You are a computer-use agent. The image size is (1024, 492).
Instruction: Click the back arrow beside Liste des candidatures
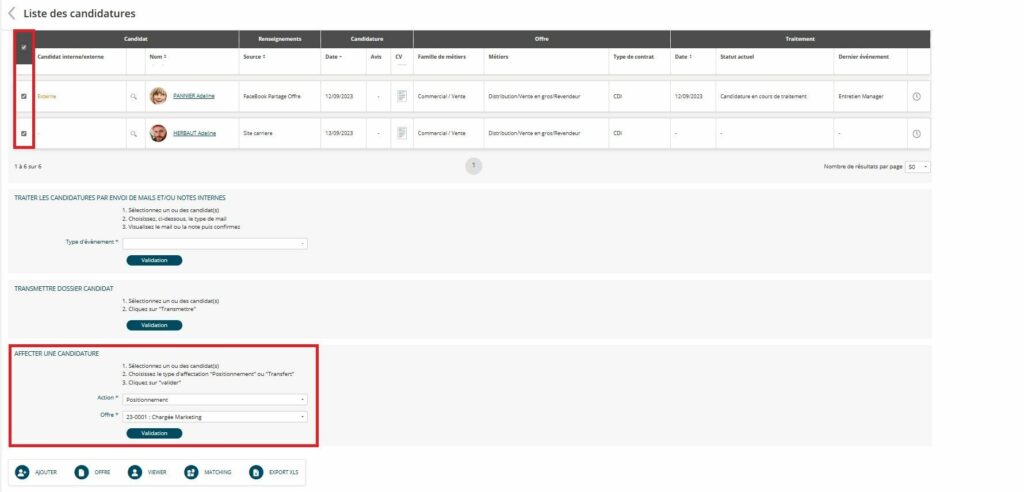point(11,14)
